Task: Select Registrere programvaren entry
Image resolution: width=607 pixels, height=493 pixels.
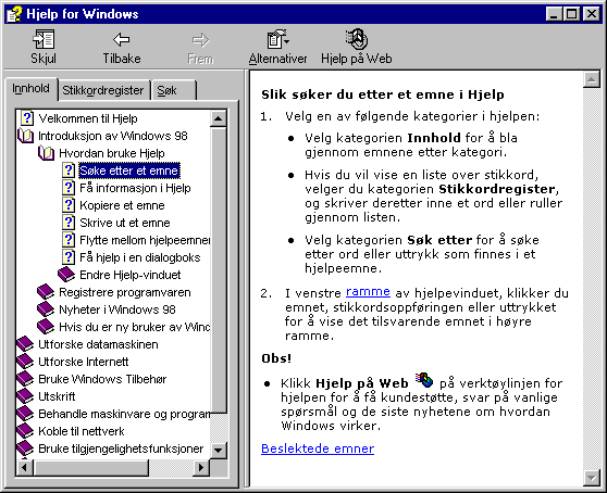Action: (125, 292)
